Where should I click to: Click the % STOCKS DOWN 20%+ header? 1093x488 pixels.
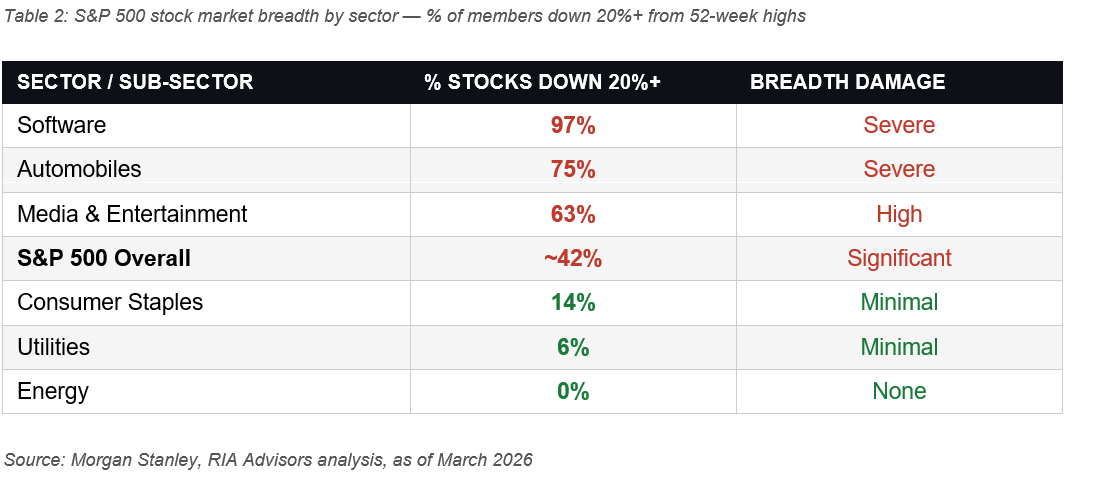[x=542, y=82]
